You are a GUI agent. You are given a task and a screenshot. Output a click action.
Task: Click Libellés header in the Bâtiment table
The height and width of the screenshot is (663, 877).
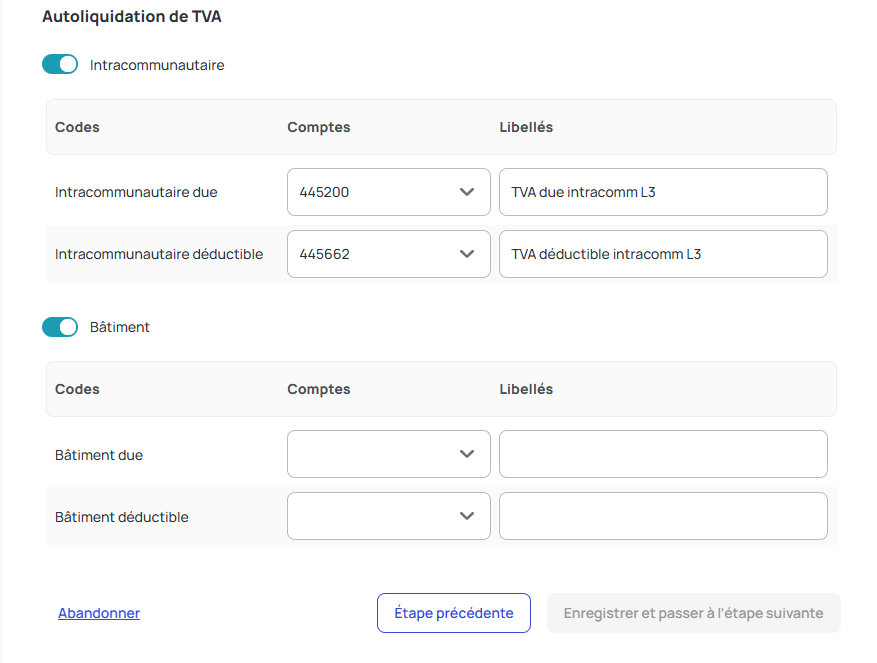(526, 389)
